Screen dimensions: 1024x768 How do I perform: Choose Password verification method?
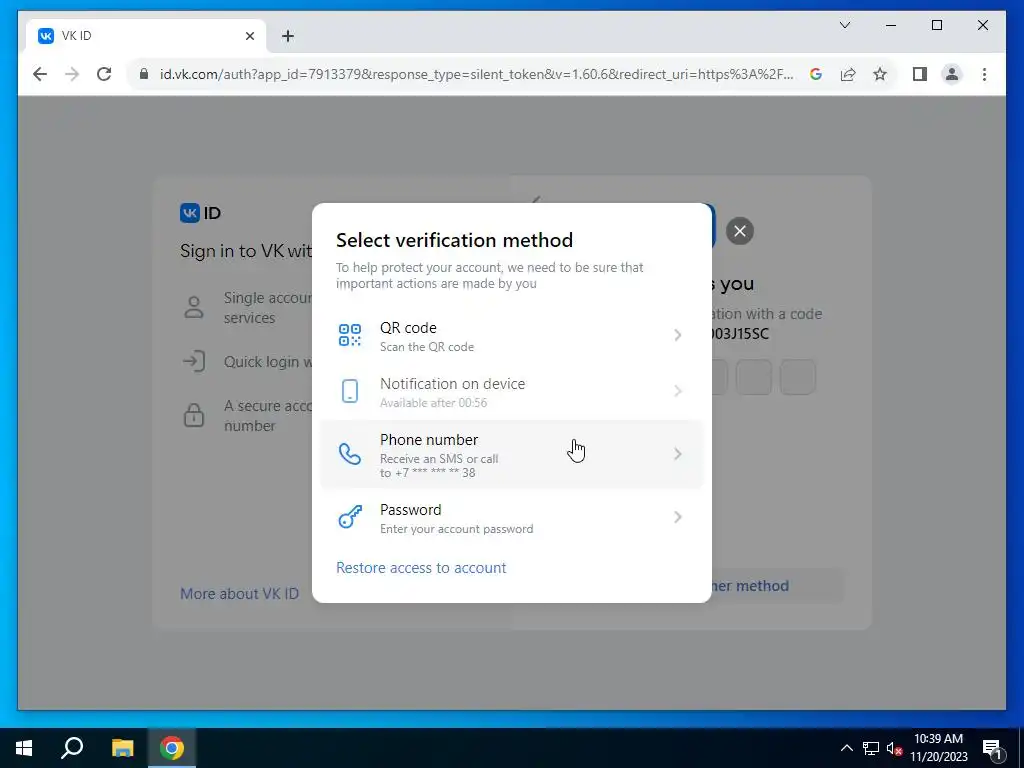(x=511, y=518)
